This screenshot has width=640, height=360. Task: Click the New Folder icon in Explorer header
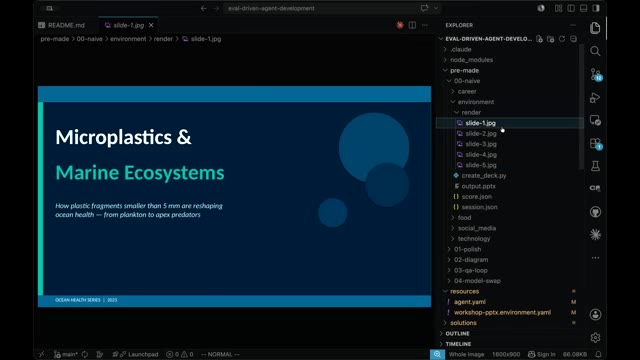coord(551,39)
